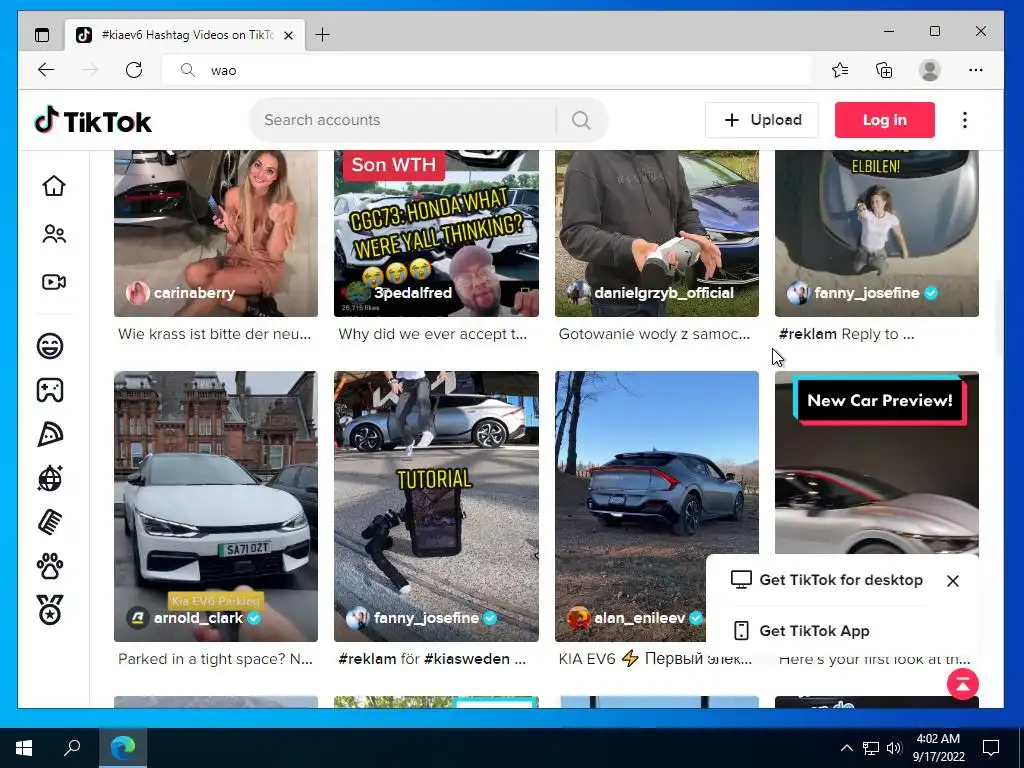Click caption 'Gotowanie wody z samoc...'

[x=654, y=334]
